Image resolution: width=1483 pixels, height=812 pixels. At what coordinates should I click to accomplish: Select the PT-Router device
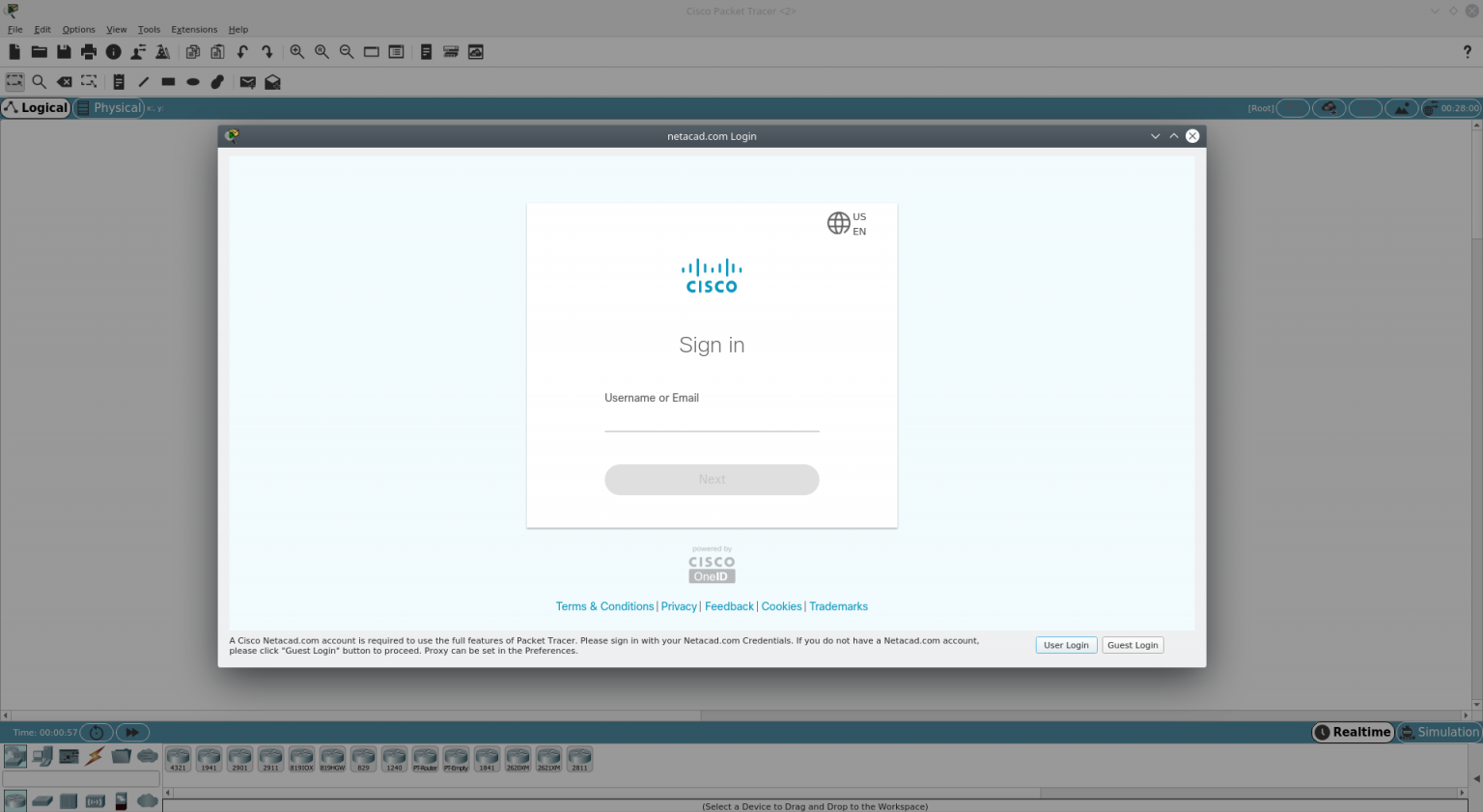coord(425,759)
